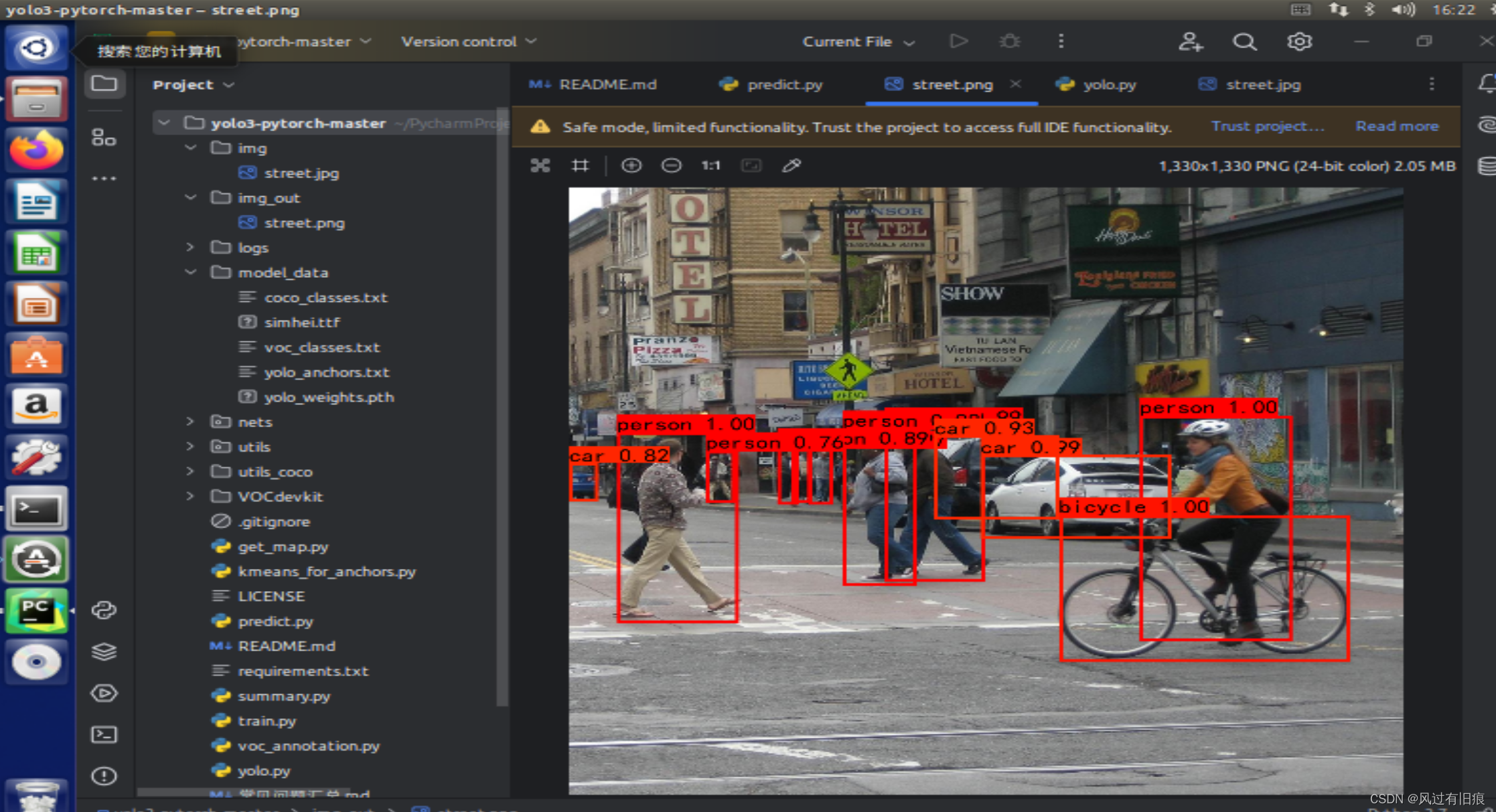Click the Trust project link
This screenshot has height=812, width=1496.
1268,126
